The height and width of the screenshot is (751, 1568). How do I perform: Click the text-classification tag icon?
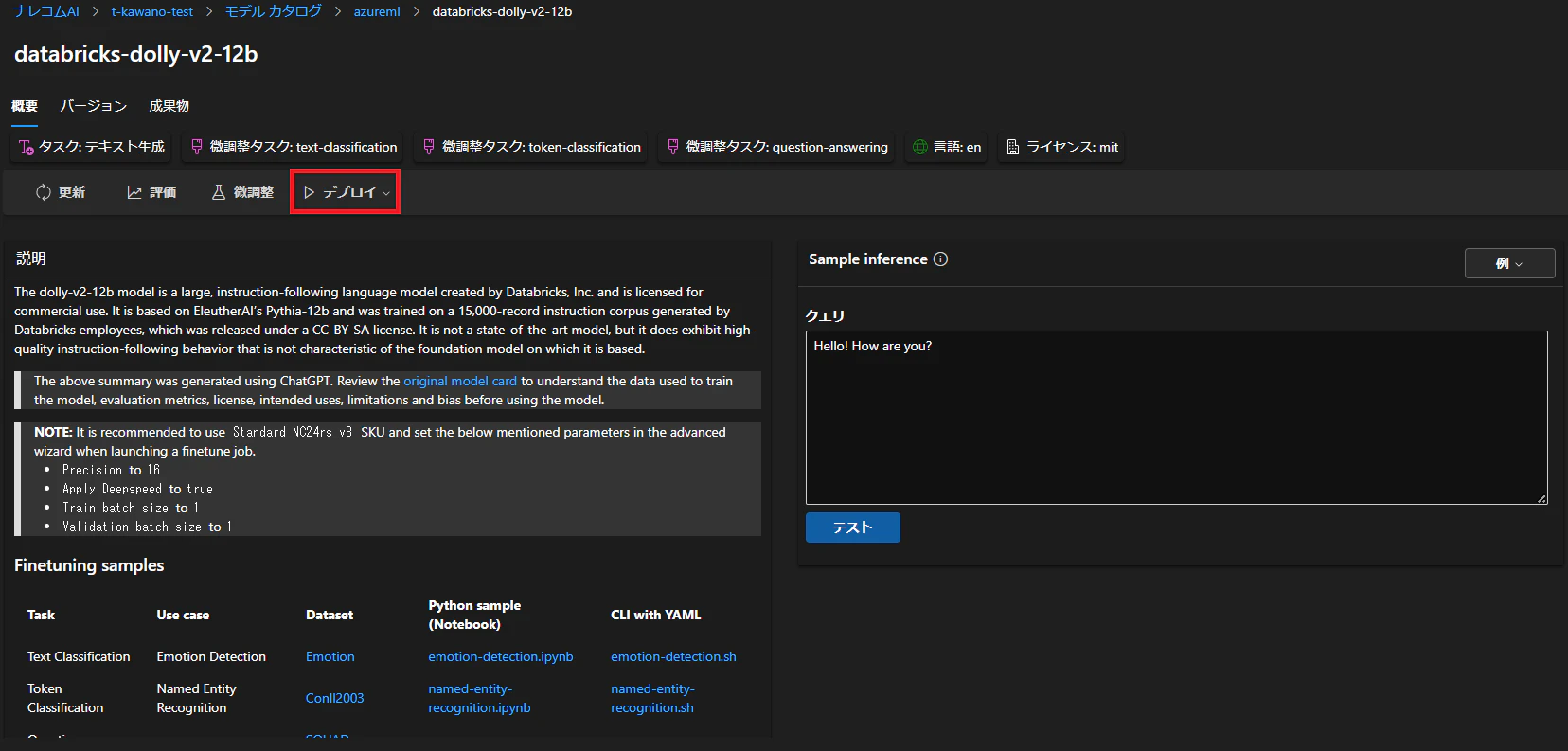pos(197,147)
